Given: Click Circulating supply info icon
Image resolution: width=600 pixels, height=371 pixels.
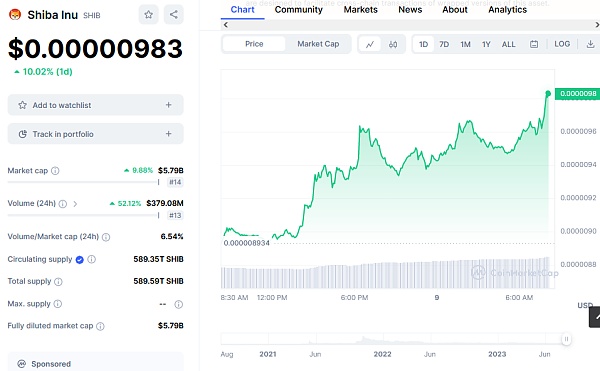Looking at the screenshot, I should pos(91,259).
